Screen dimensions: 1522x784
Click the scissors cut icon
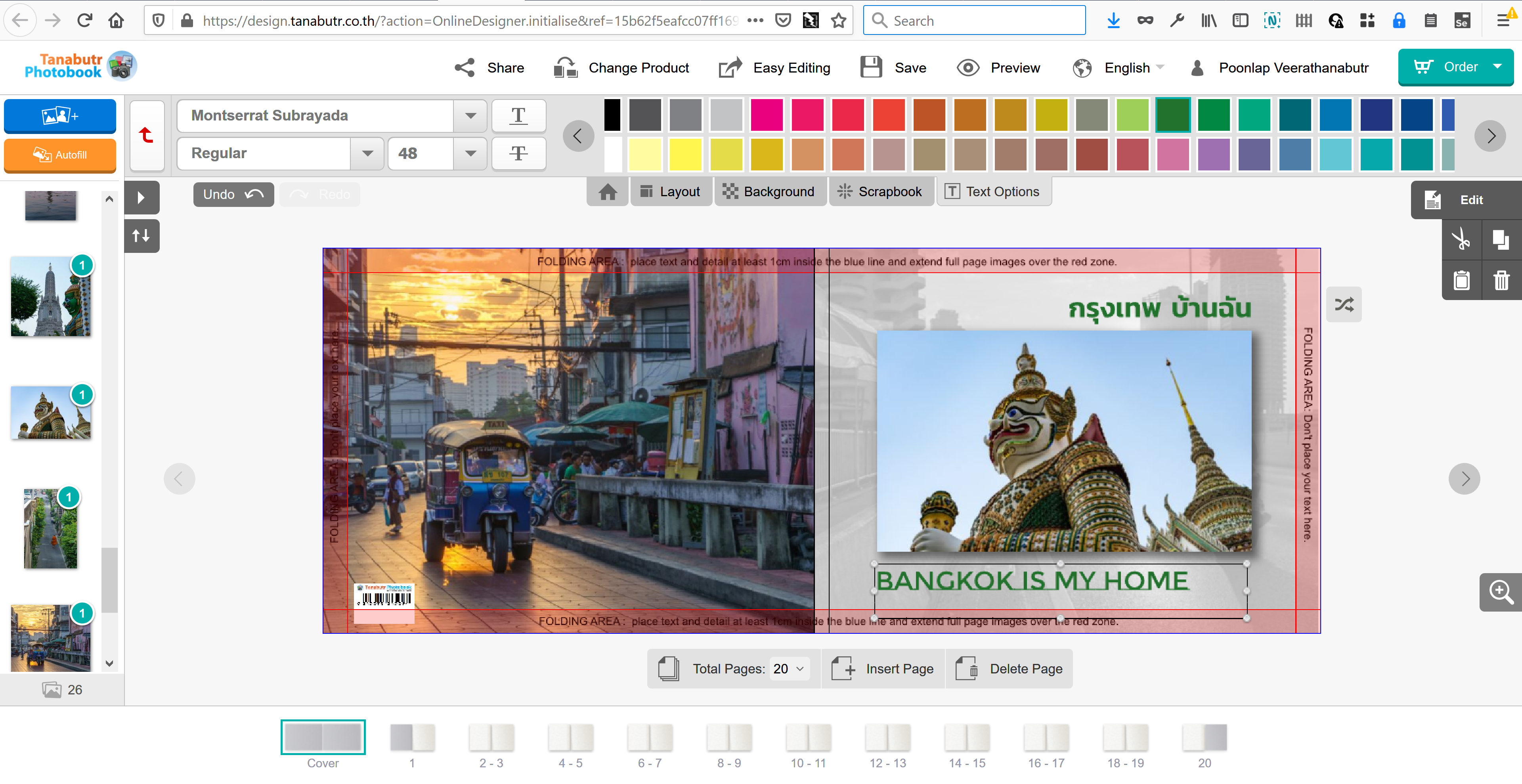coord(1461,239)
